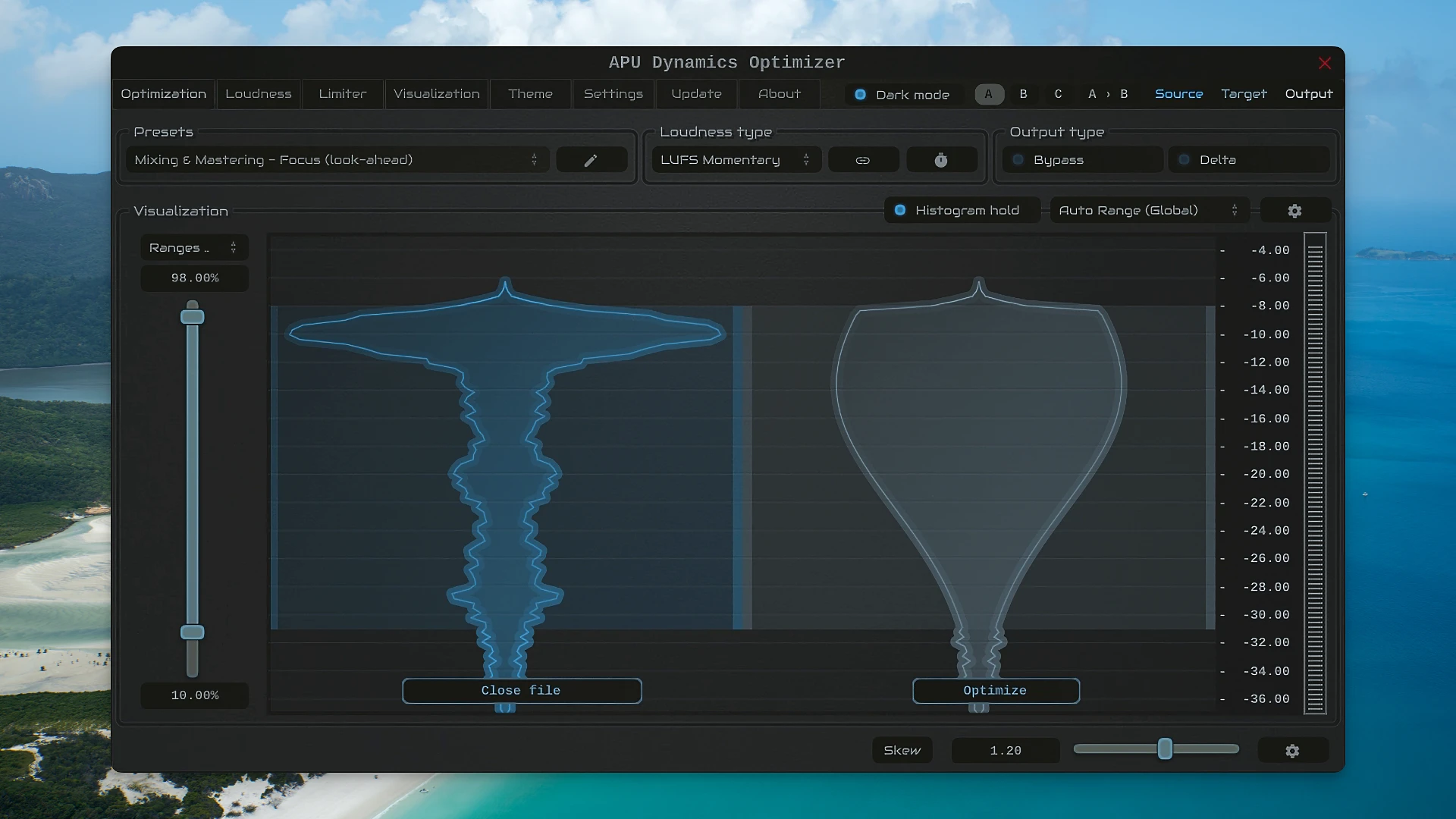This screenshot has width=1456, height=819.
Task: Toggle Histogram hold
Action: pyautogui.click(x=962, y=211)
